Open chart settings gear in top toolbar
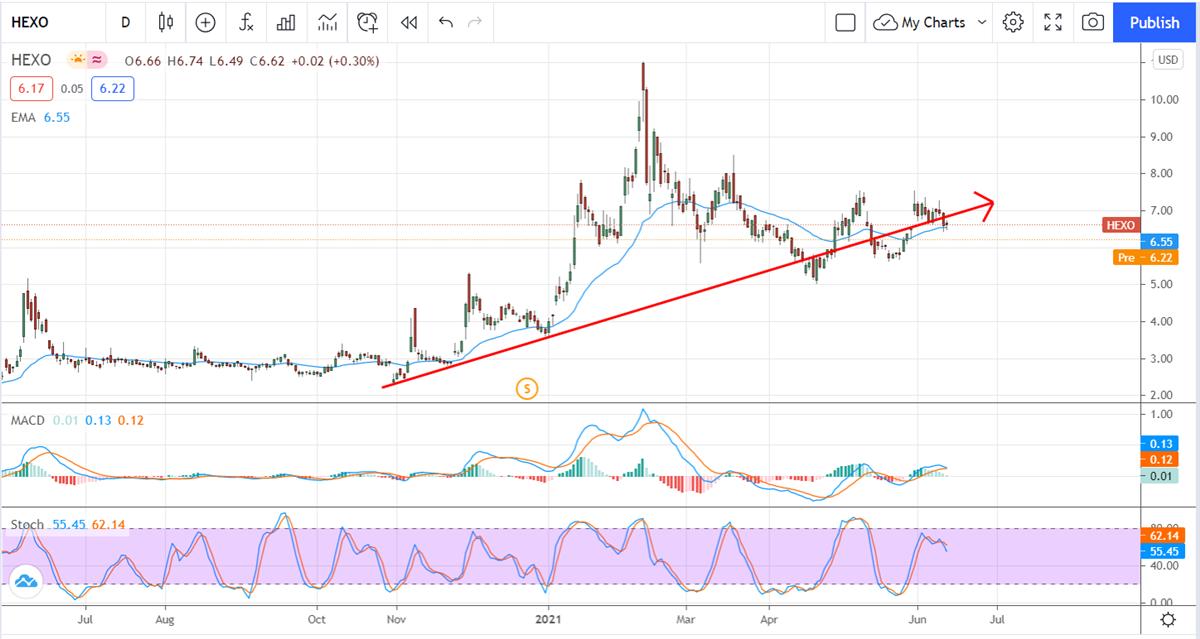1200x639 pixels. [x=1013, y=22]
